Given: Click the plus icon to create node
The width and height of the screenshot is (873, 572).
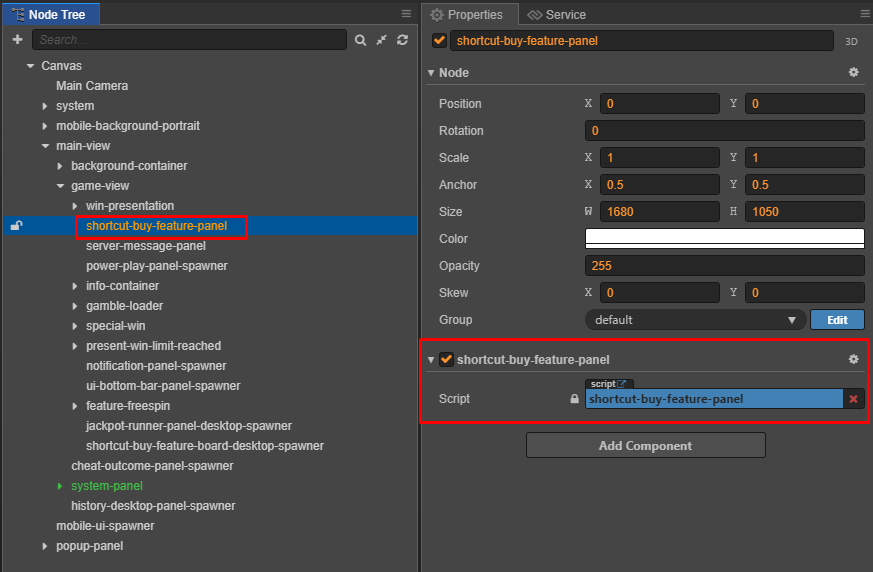Looking at the screenshot, I should (x=18, y=40).
